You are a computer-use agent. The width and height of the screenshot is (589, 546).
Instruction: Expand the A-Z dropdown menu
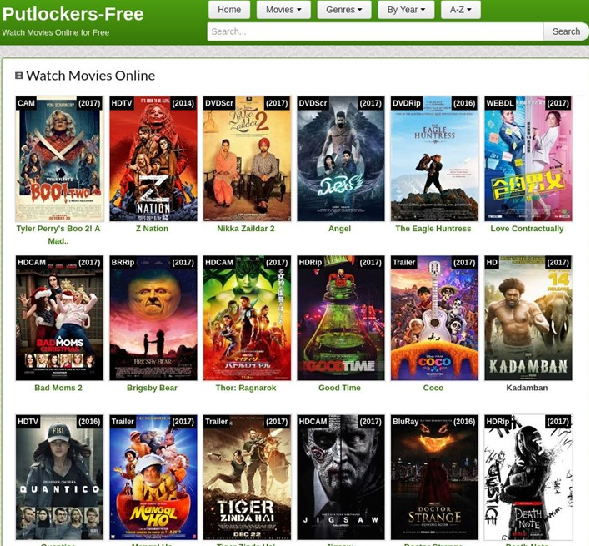461,9
